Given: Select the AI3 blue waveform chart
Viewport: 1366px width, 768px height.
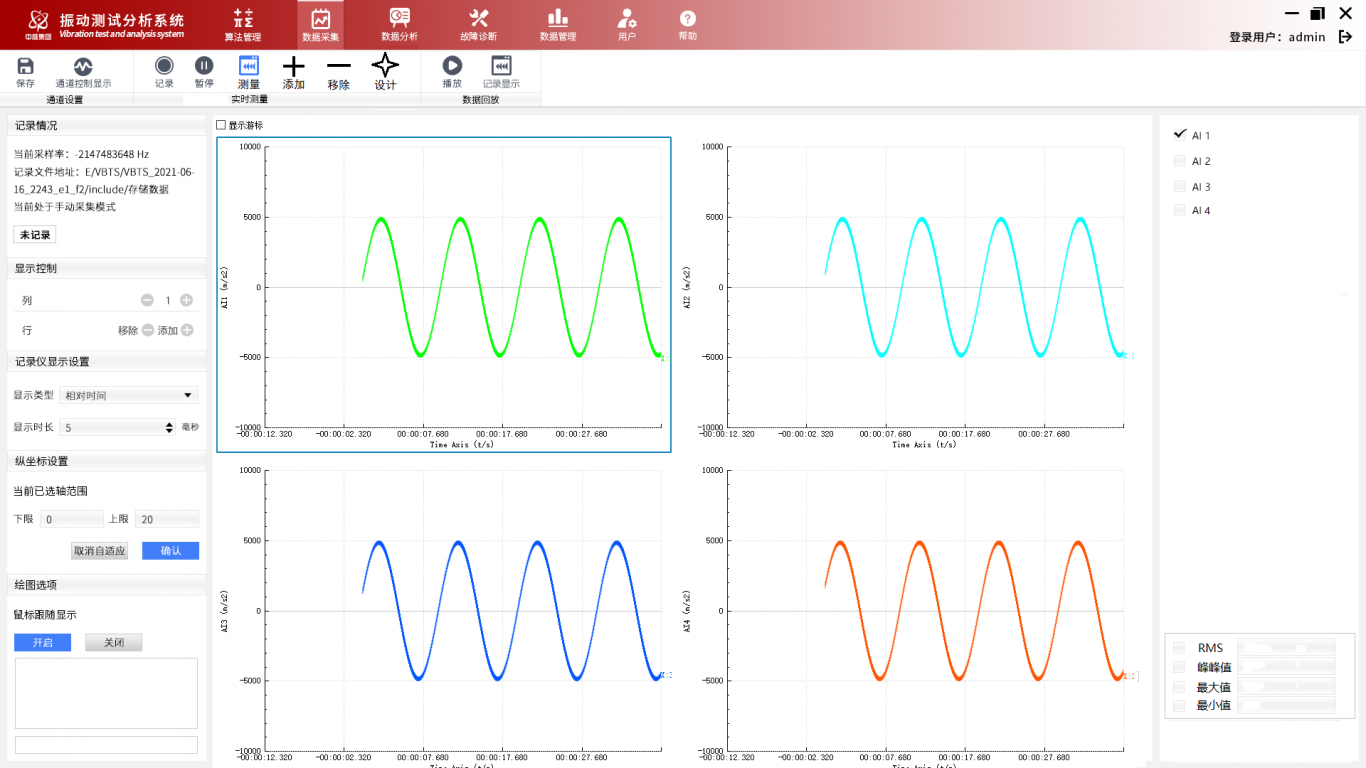Looking at the screenshot, I should [x=444, y=614].
